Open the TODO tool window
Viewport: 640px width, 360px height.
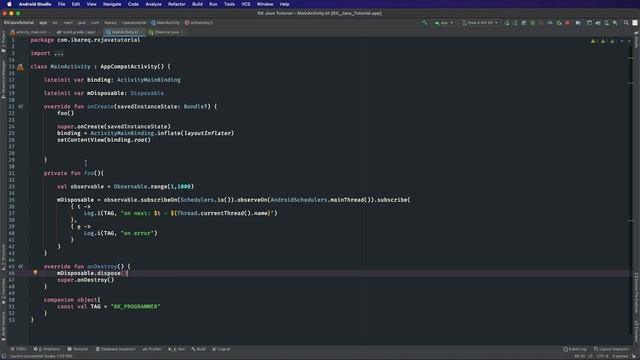click(x=19, y=349)
